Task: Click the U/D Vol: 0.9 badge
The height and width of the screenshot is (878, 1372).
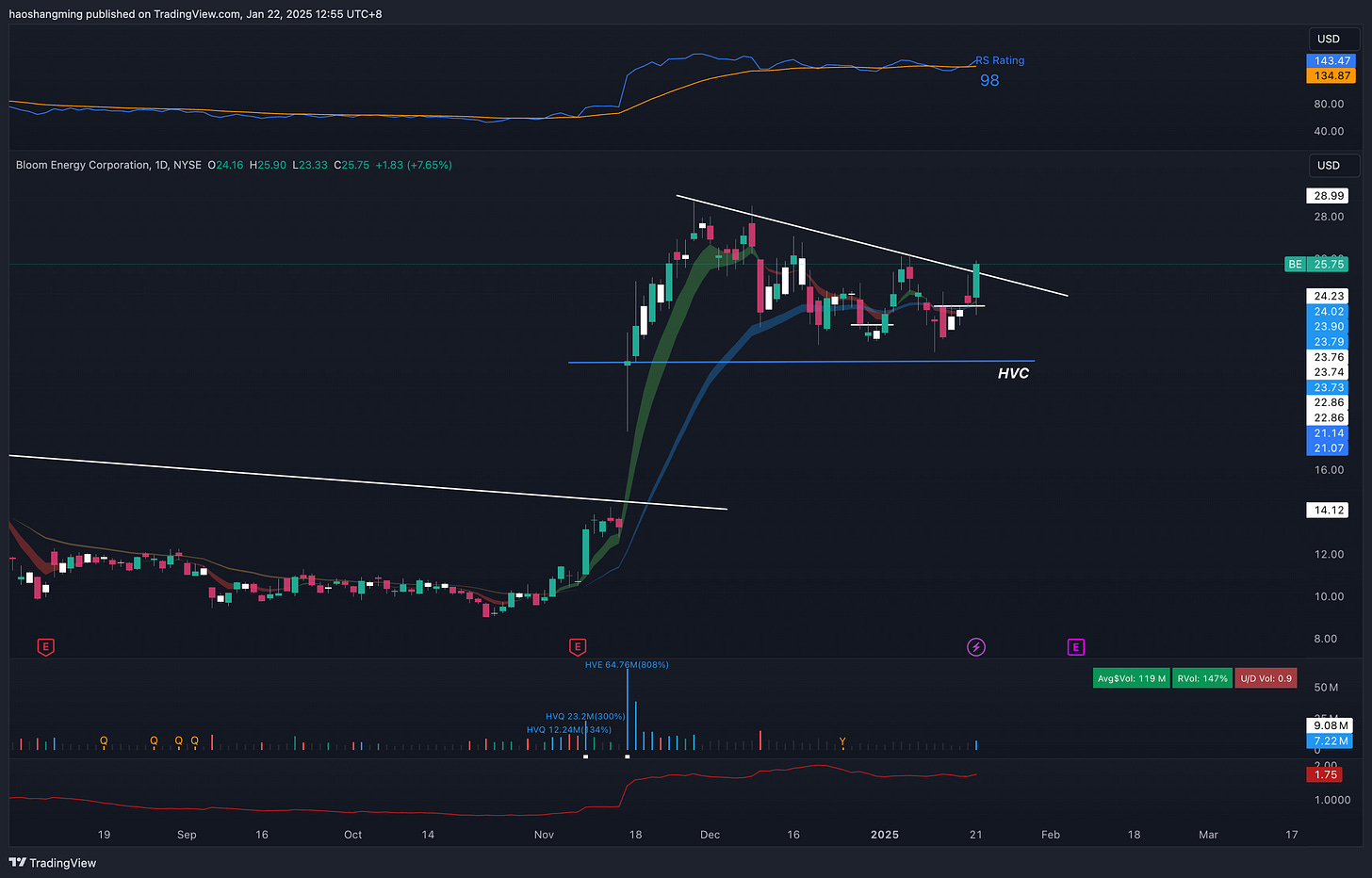Action: (1266, 678)
